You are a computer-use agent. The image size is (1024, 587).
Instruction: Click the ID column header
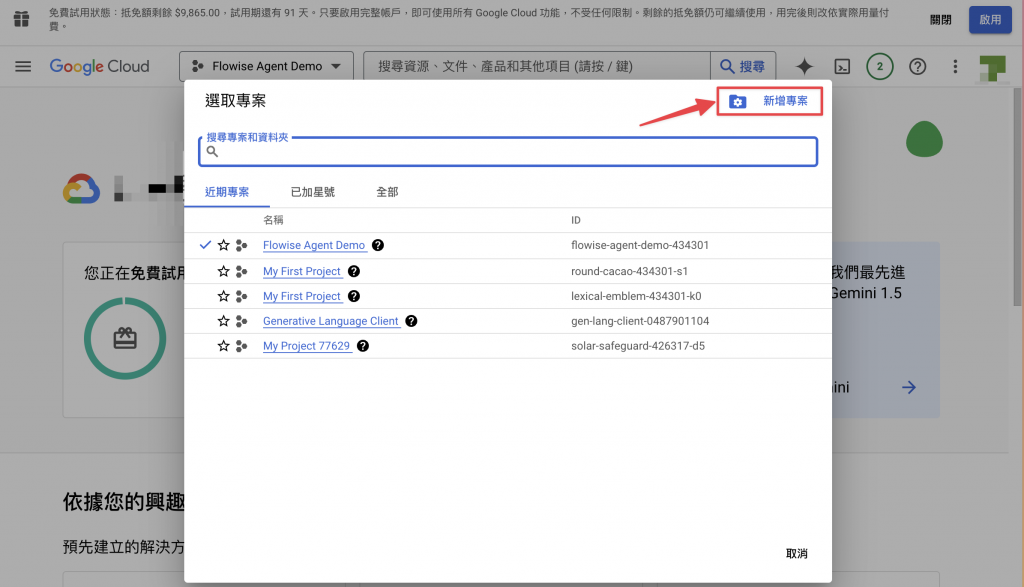pyautogui.click(x=575, y=220)
